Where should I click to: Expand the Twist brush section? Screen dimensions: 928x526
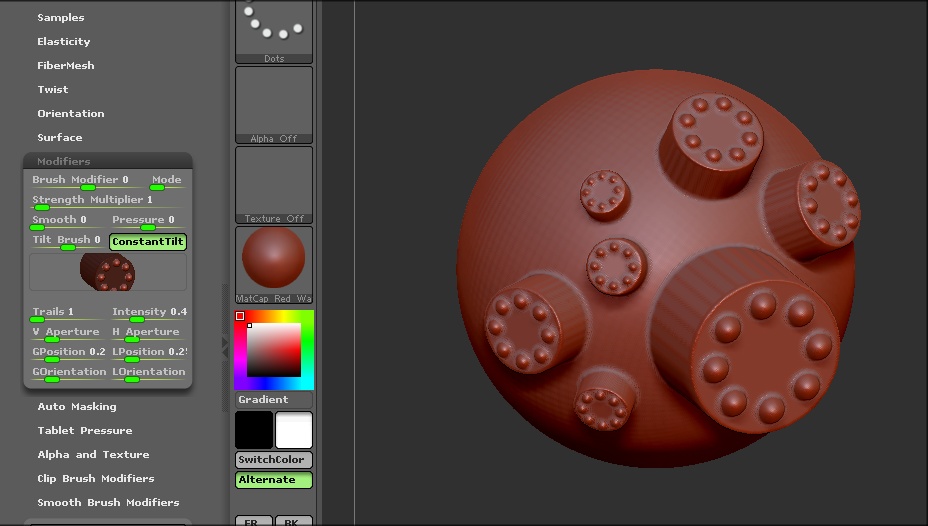click(53, 89)
